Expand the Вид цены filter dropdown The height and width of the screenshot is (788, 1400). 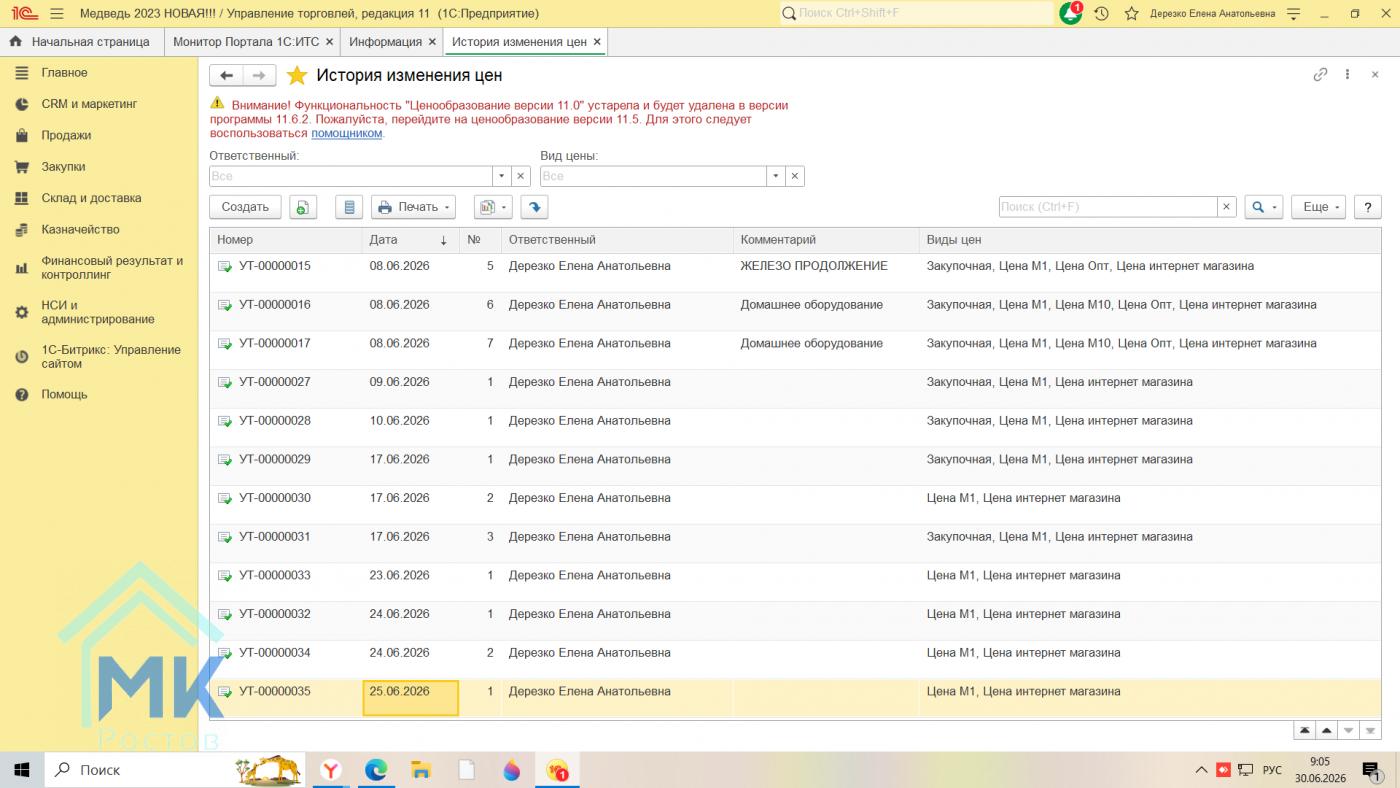[775, 176]
